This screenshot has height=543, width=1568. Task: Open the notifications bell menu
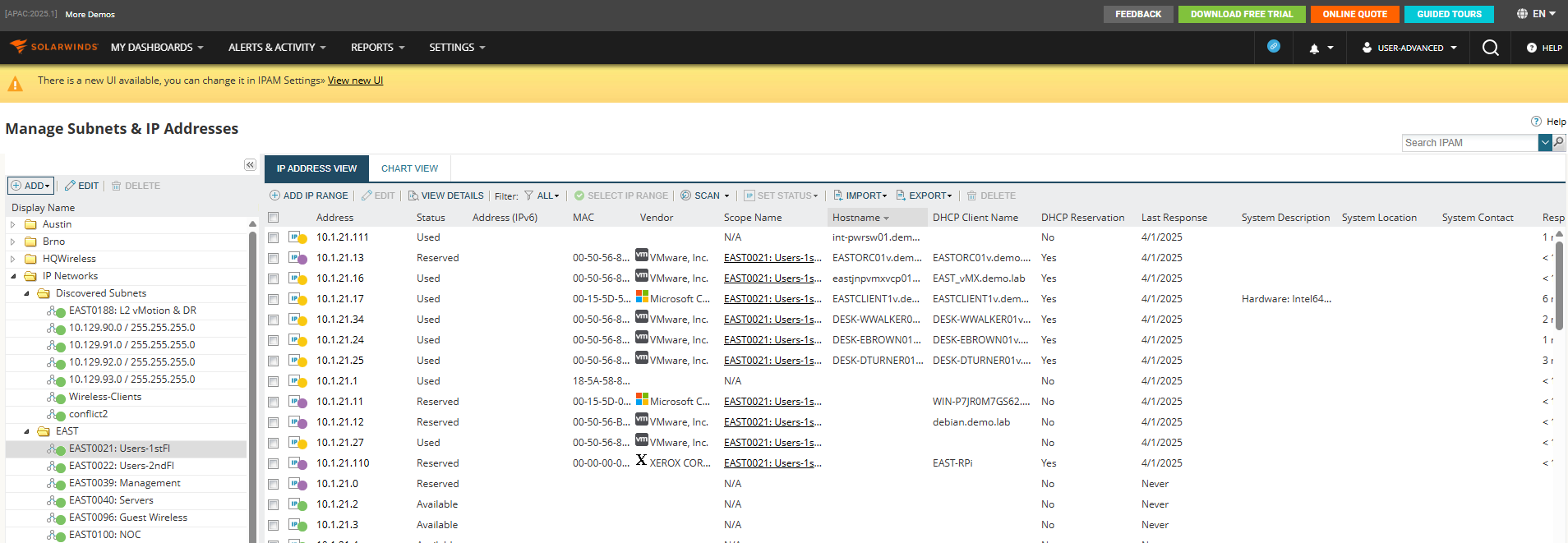(x=1321, y=48)
